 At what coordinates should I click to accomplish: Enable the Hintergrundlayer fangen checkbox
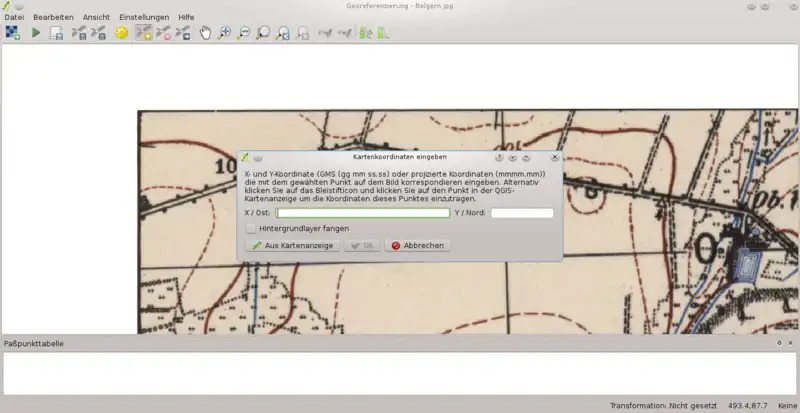251,229
